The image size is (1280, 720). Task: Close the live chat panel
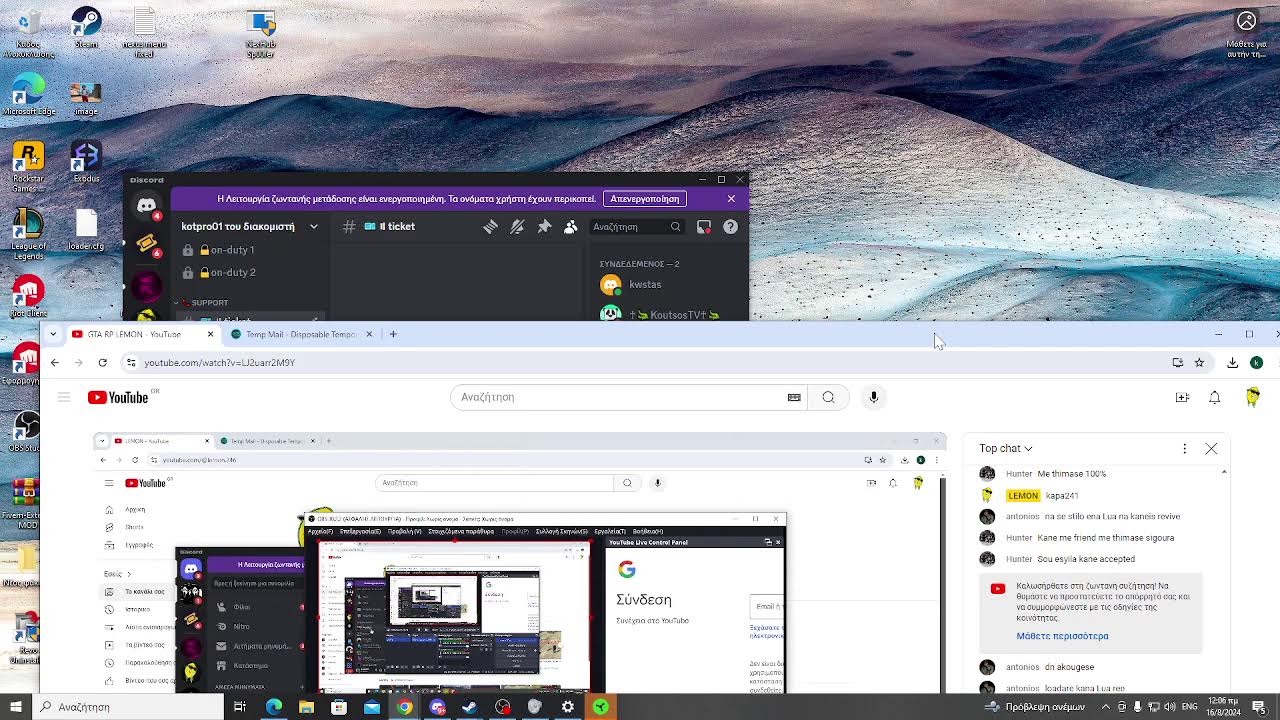[x=1211, y=449]
